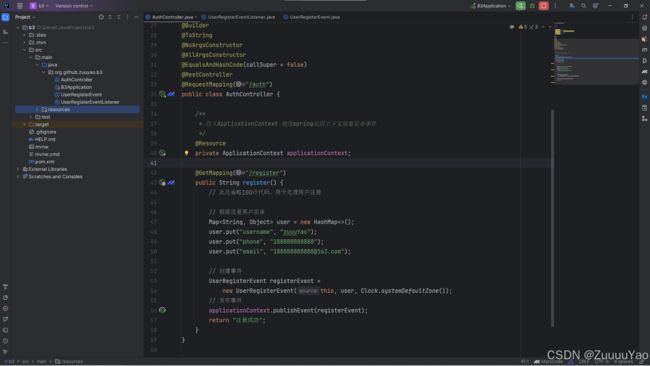Click Collapse All in Project panel

(119, 17)
